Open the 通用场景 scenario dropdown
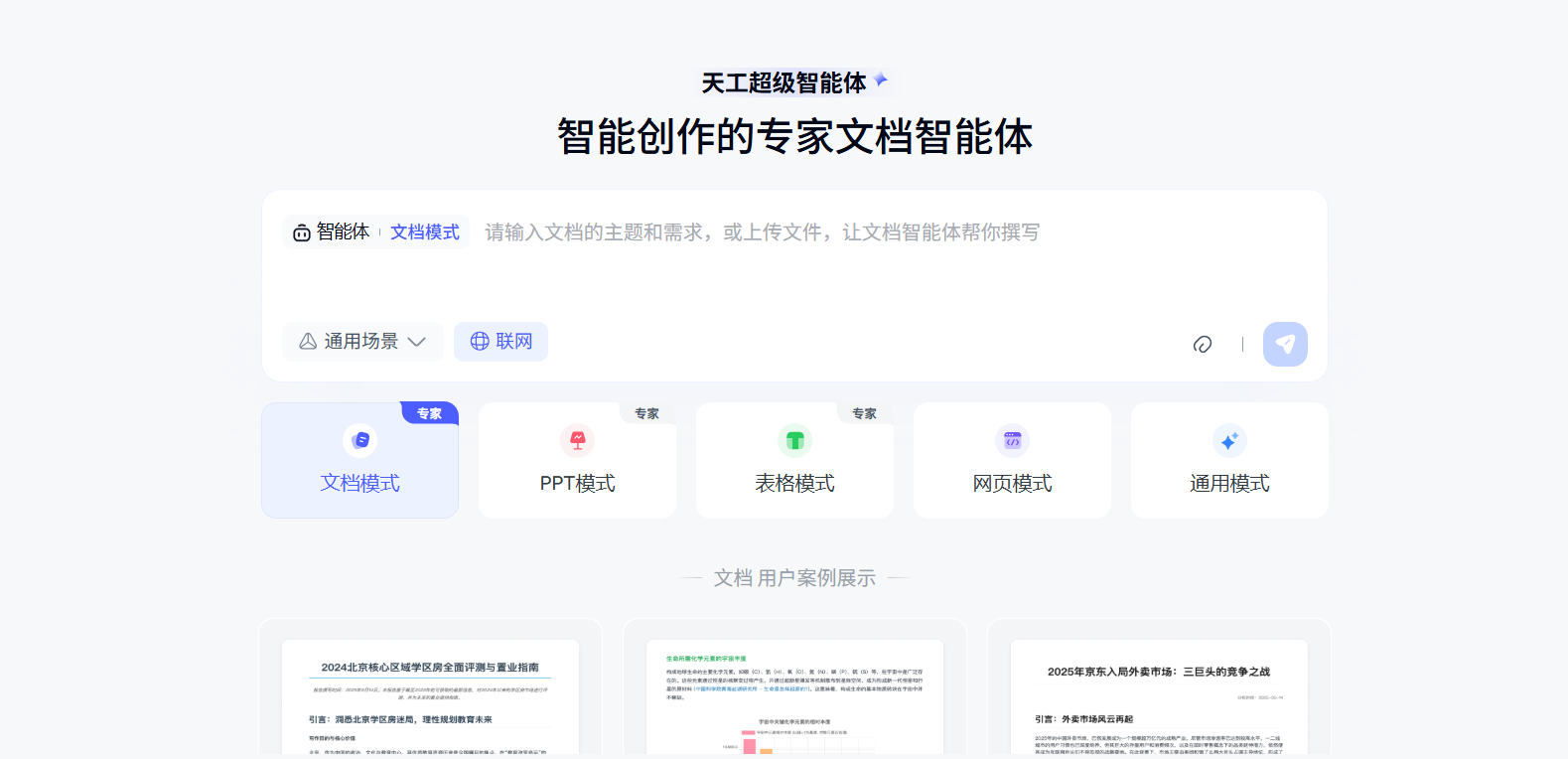1568x759 pixels. pos(362,342)
